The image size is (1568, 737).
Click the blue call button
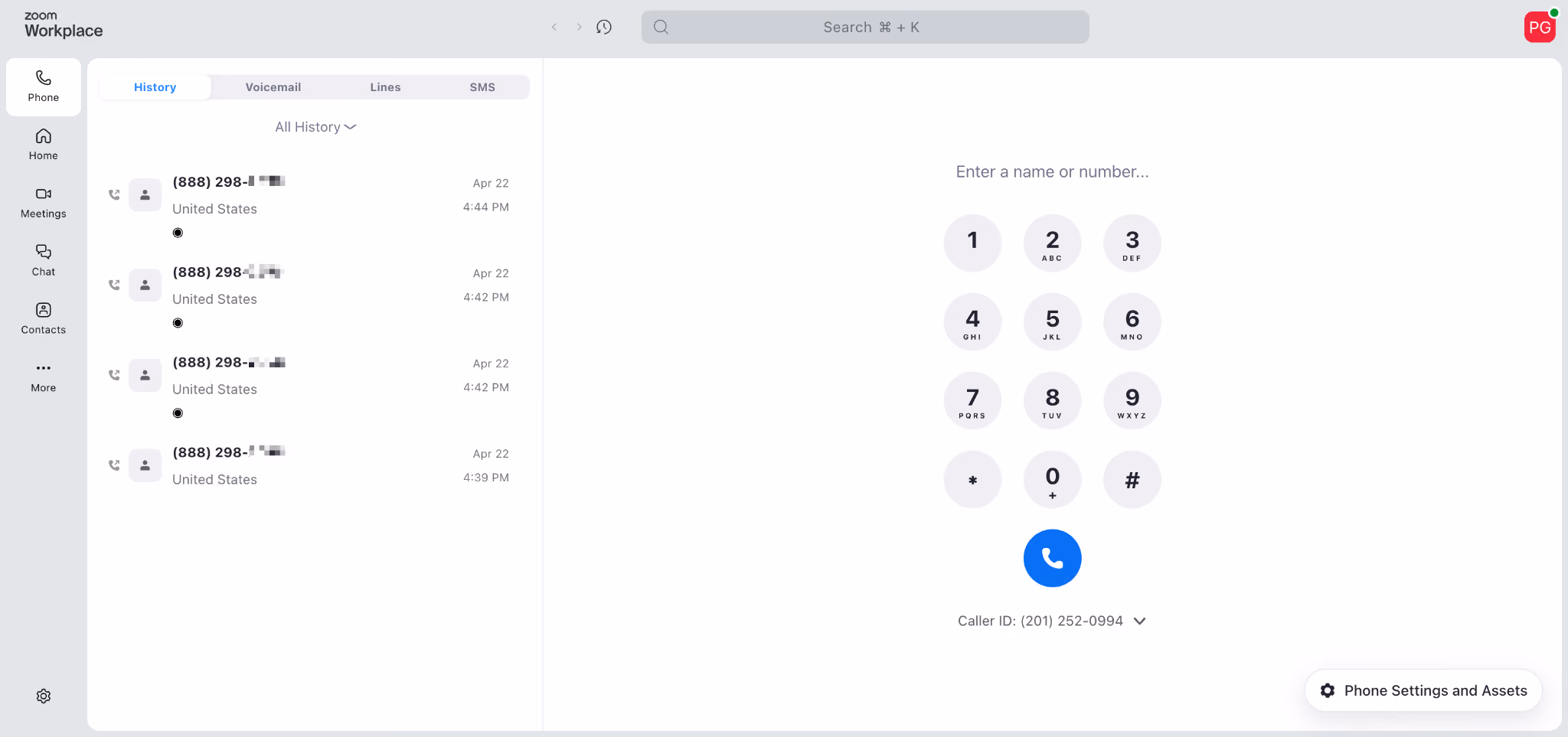[1052, 558]
